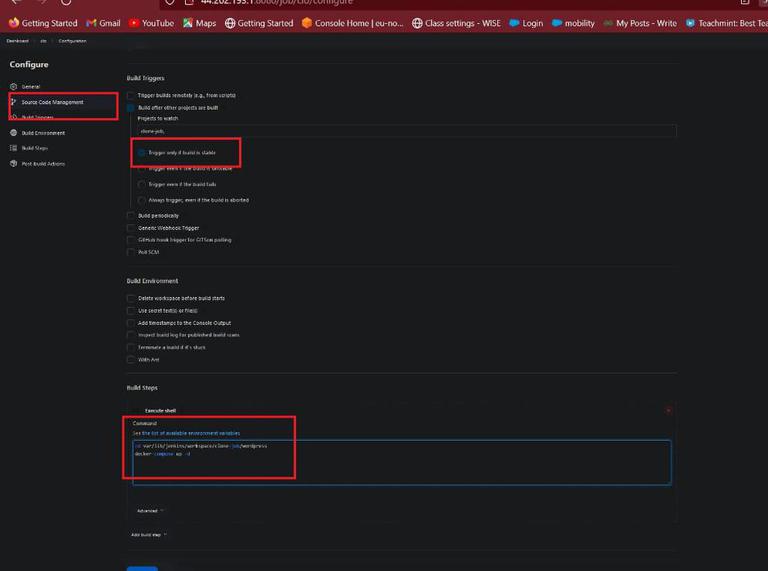Image resolution: width=768 pixels, height=571 pixels.
Task: Enable Poll SCM checkbox
Action: click(x=130, y=252)
